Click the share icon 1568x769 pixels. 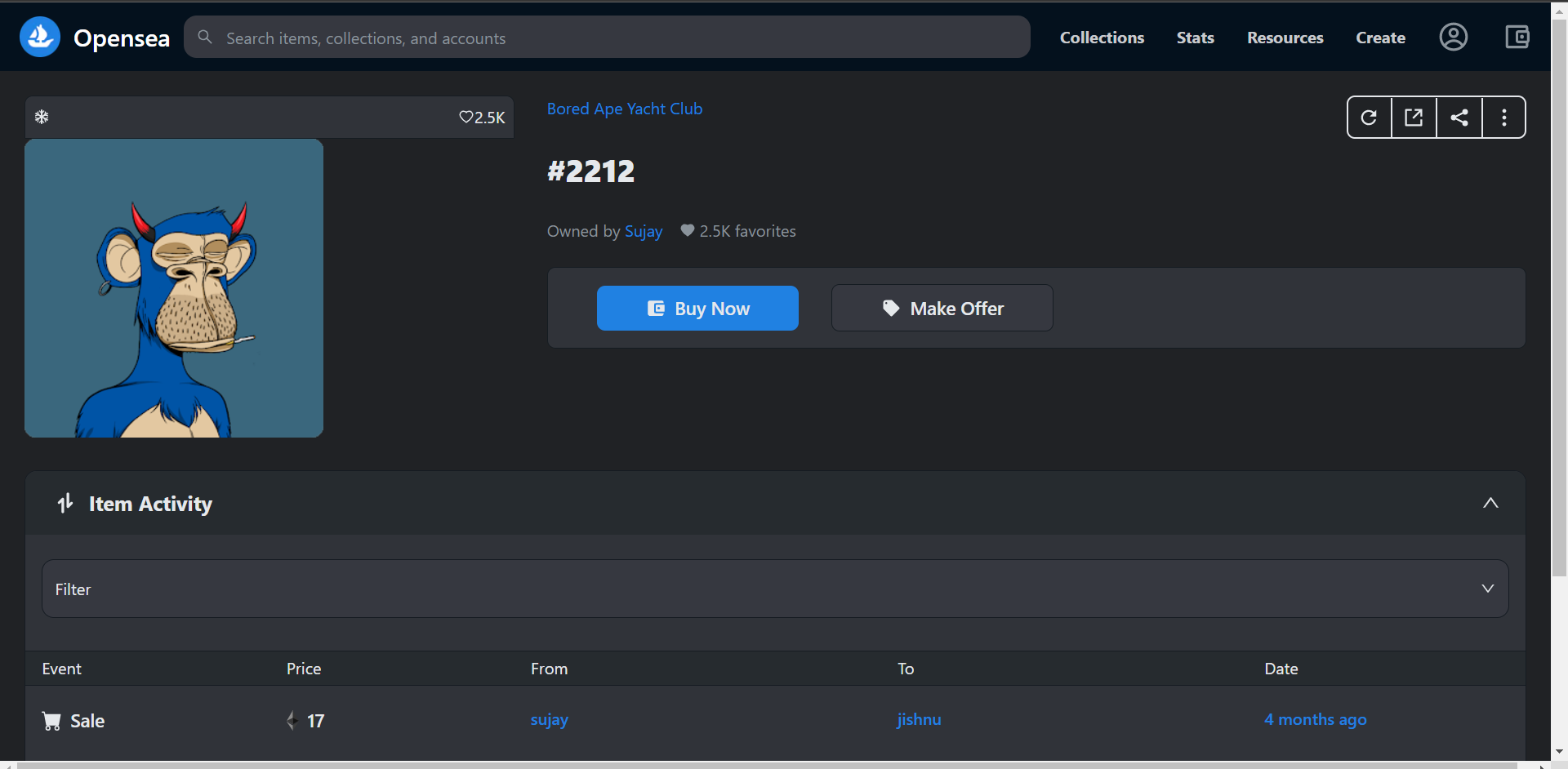pos(1459,117)
